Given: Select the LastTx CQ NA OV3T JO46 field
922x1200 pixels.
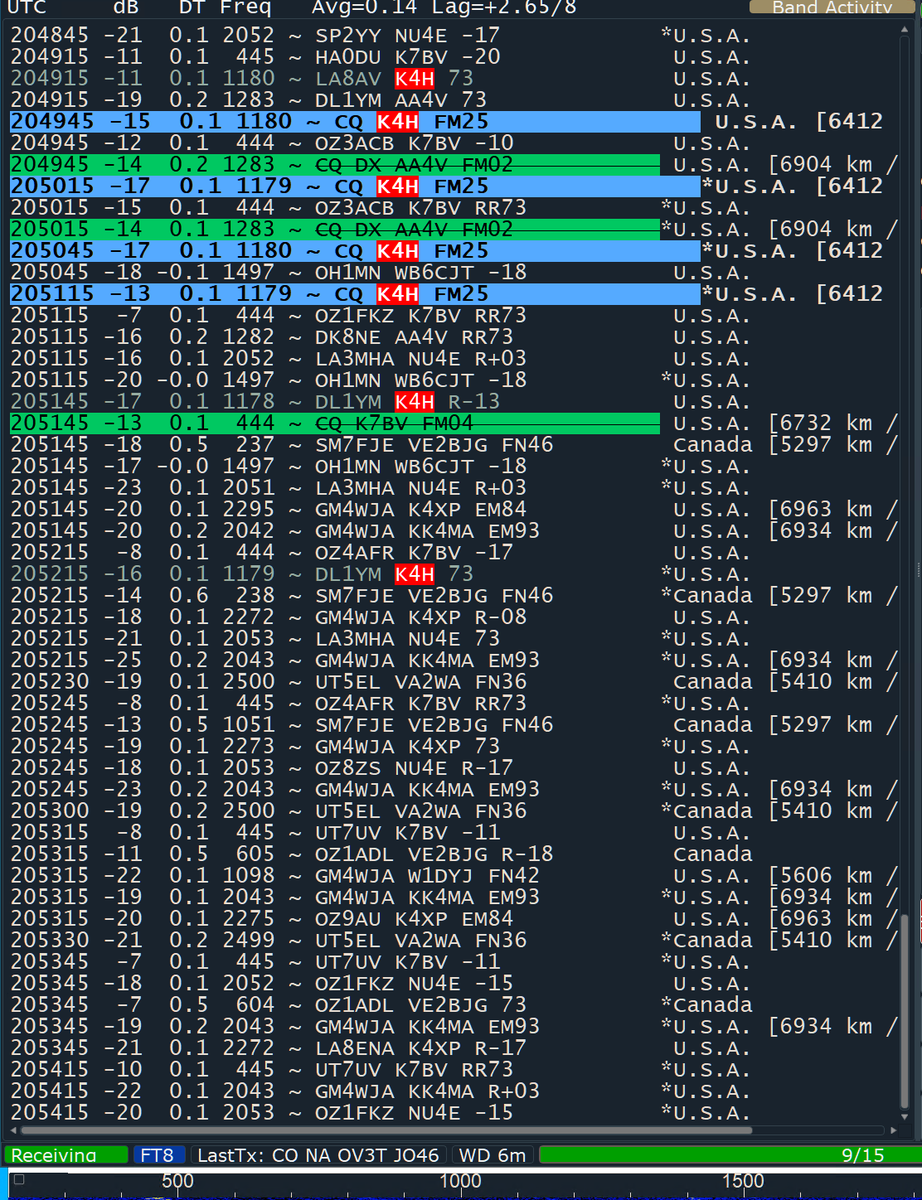Looking at the screenshot, I should click(x=318, y=1154).
